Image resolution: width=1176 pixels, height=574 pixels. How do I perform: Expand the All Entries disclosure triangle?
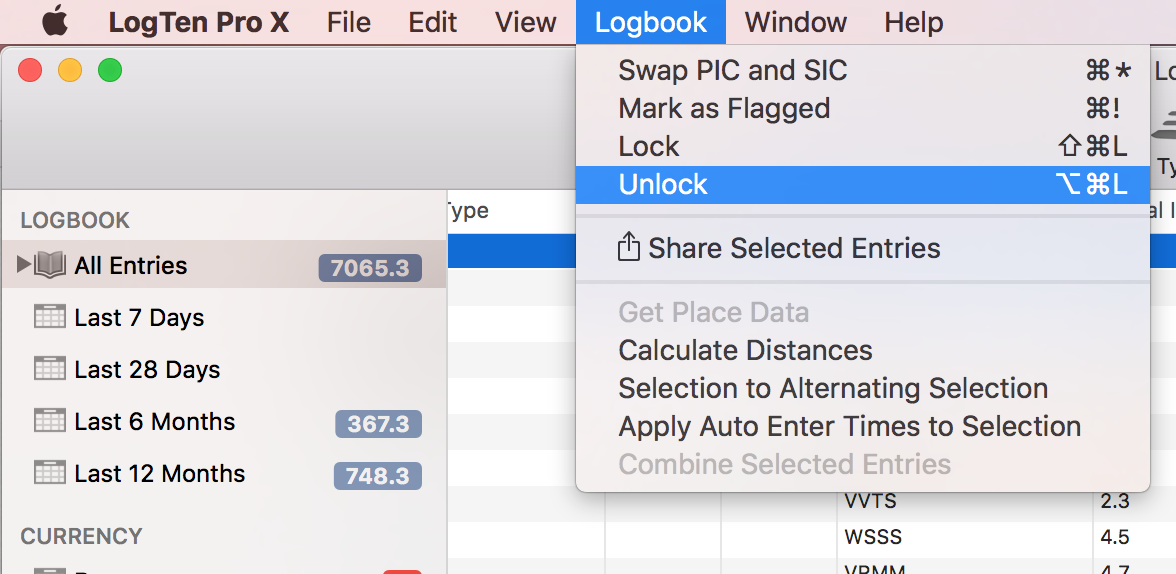pos(23,264)
